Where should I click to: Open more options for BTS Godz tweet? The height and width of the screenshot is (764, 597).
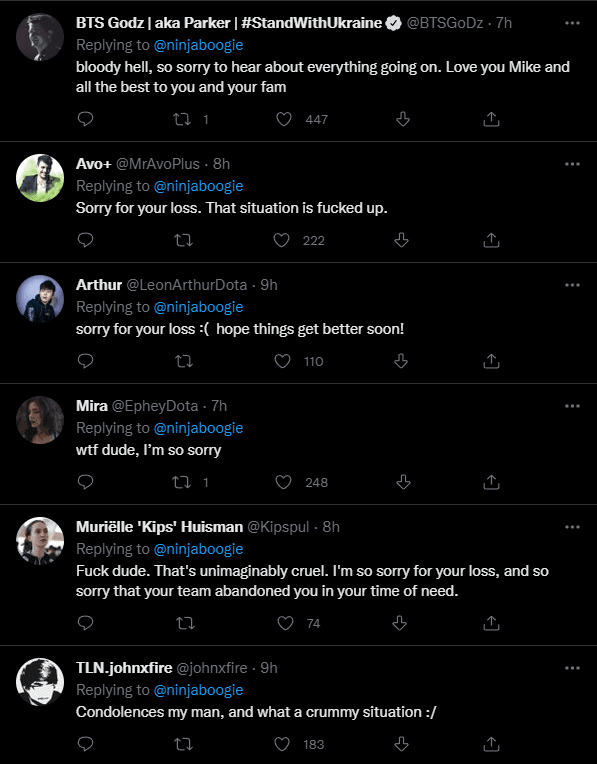coord(572,23)
